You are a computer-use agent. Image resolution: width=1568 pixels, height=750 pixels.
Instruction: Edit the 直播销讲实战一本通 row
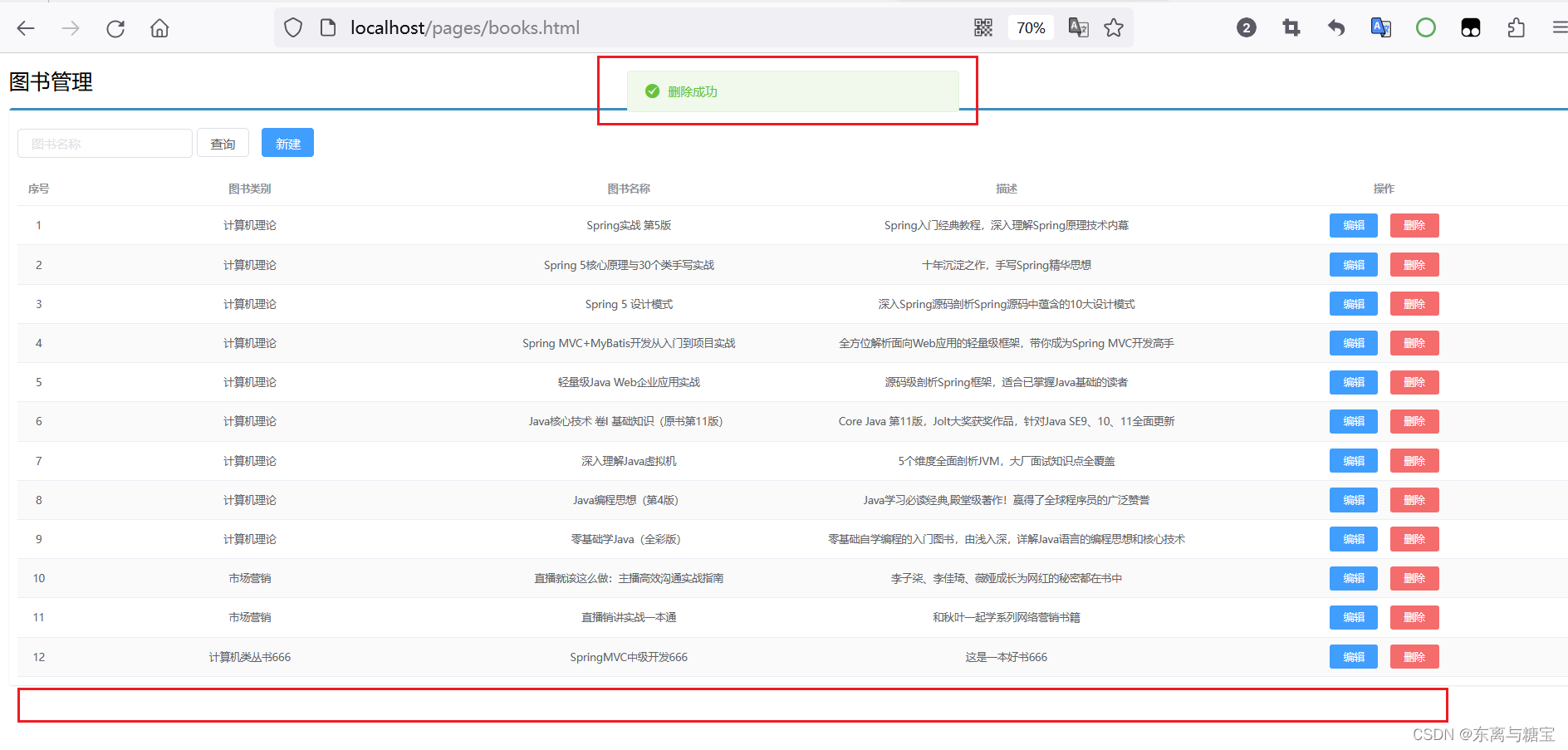point(1353,617)
